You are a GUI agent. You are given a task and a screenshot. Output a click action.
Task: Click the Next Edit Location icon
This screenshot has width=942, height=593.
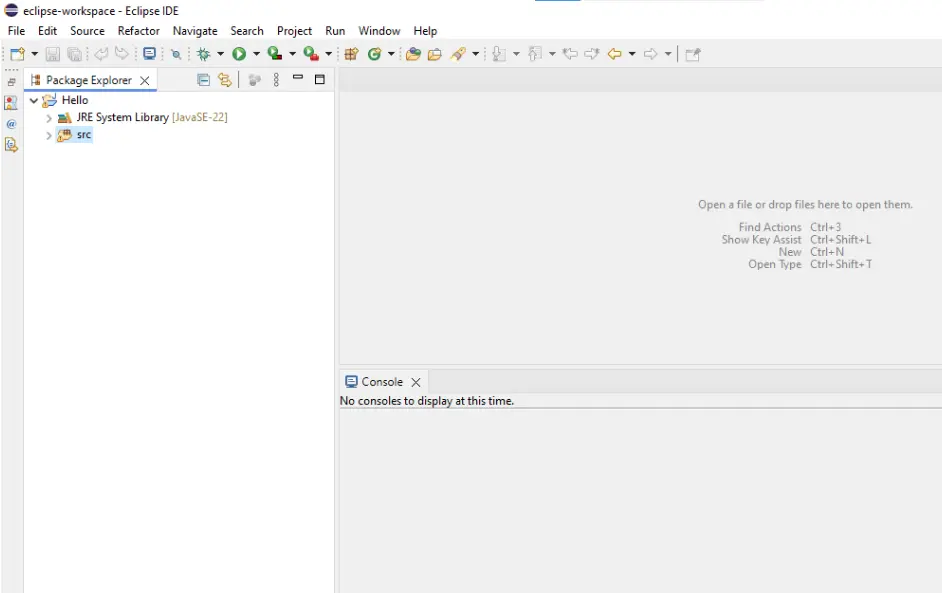[x=592, y=54]
